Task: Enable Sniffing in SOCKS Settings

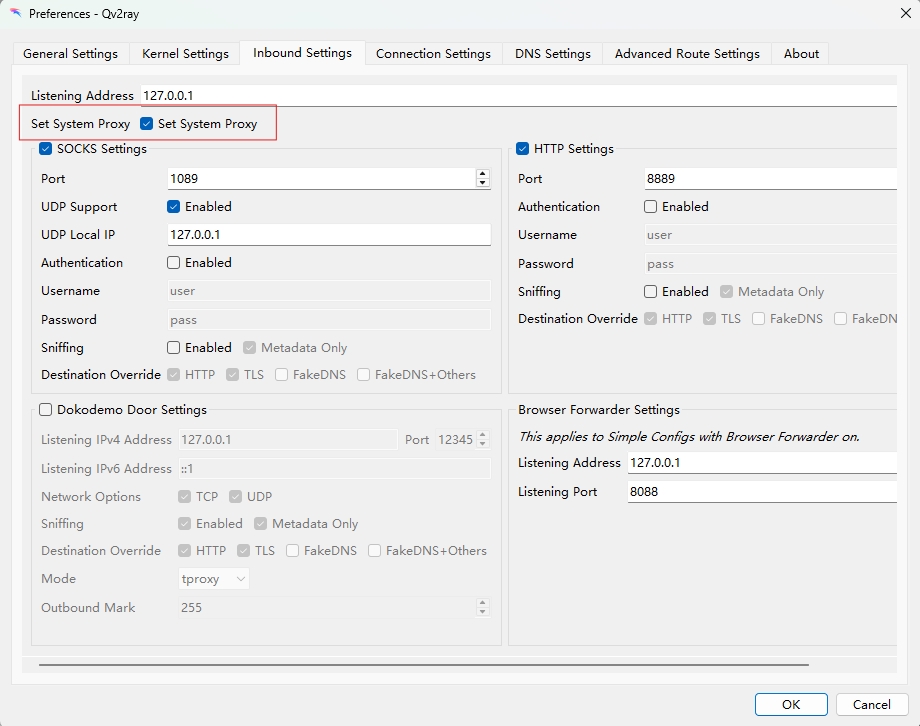Action: tap(174, 347)
